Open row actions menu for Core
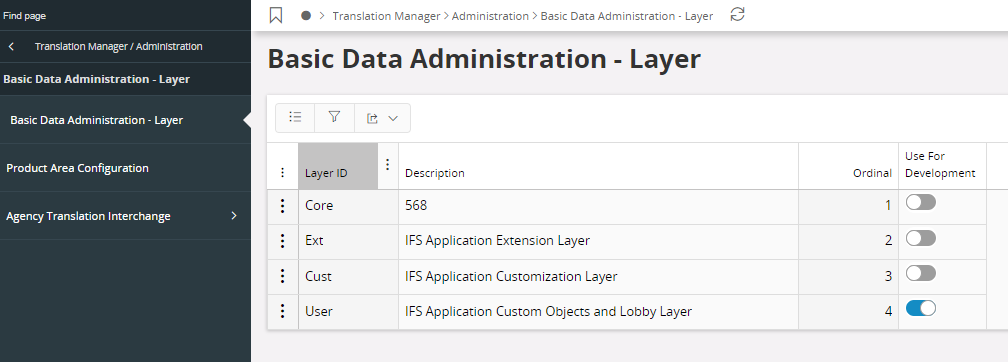 [282, 206]
